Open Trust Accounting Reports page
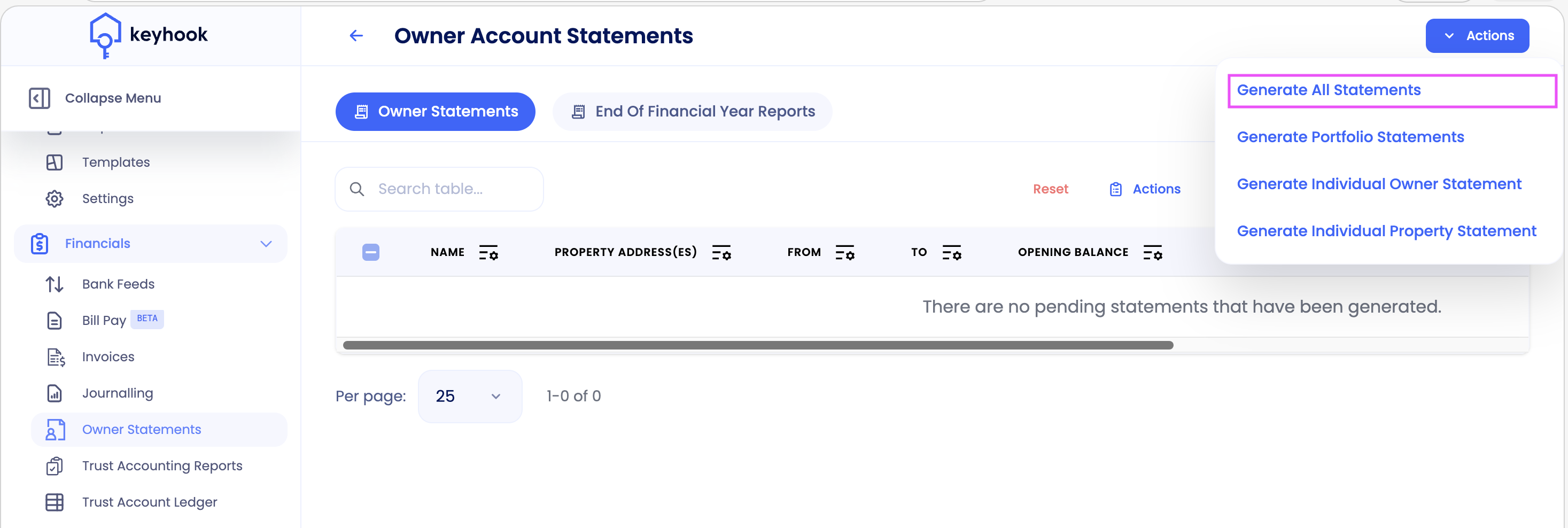The image size is (1568, 528). [x=162, y=466]
